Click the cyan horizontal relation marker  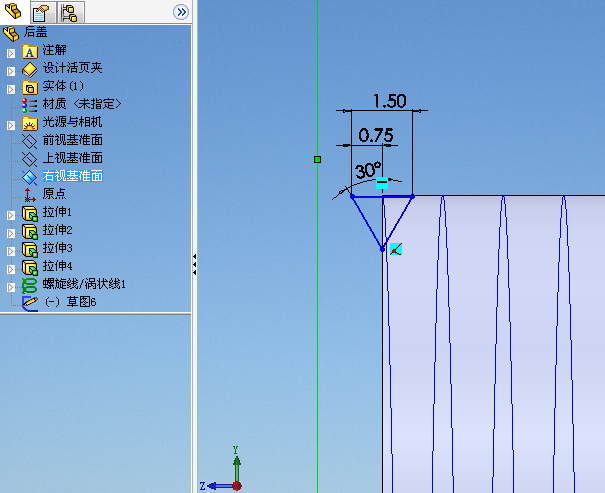tap(382, 182)
